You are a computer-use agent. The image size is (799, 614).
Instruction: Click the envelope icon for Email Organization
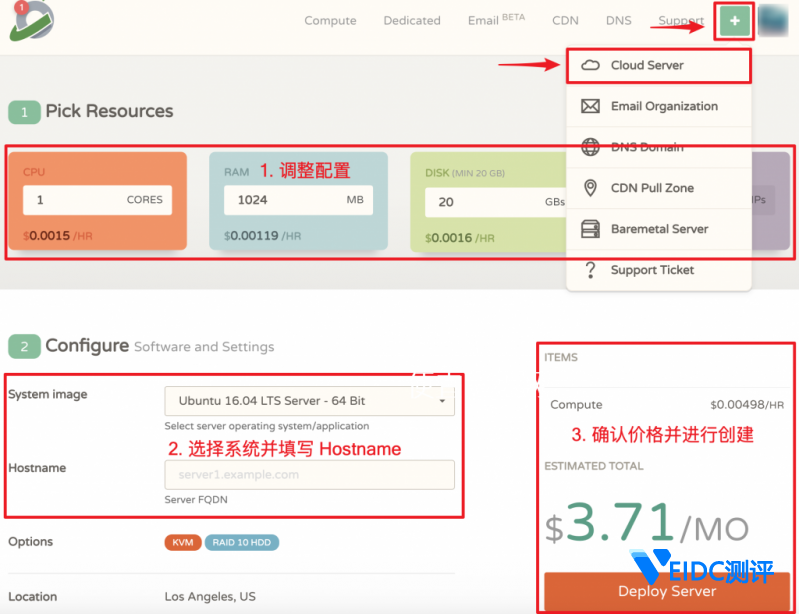(590, 106)
